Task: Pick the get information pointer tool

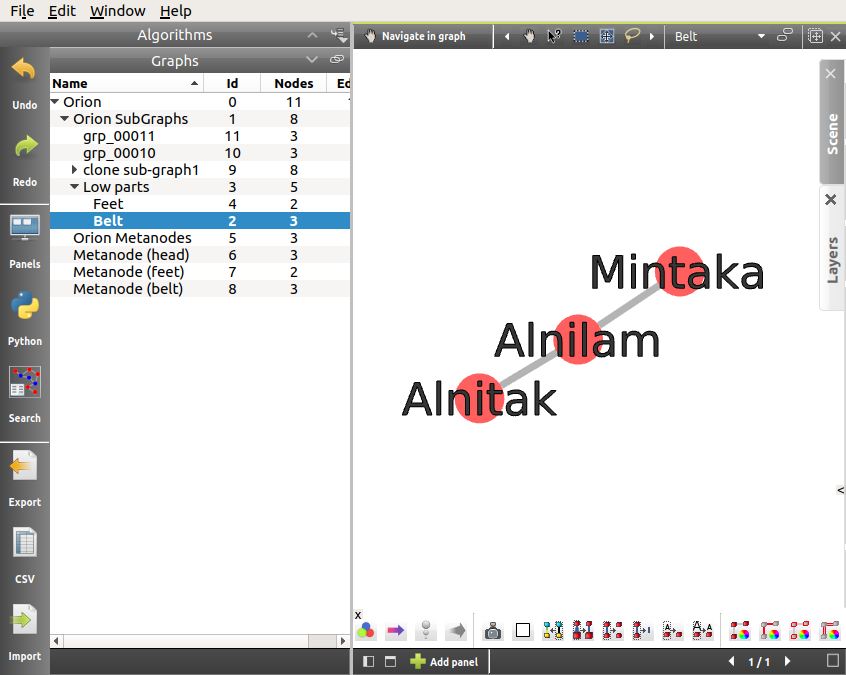Action: pos(554,36)
